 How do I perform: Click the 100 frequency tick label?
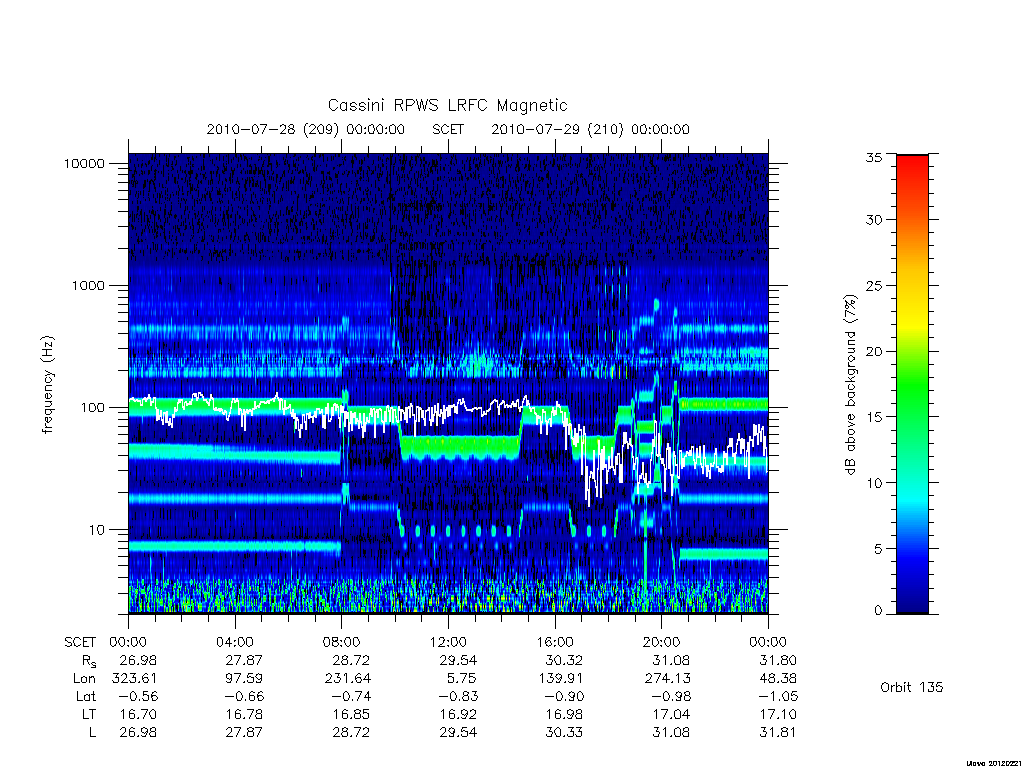point(92,408)
